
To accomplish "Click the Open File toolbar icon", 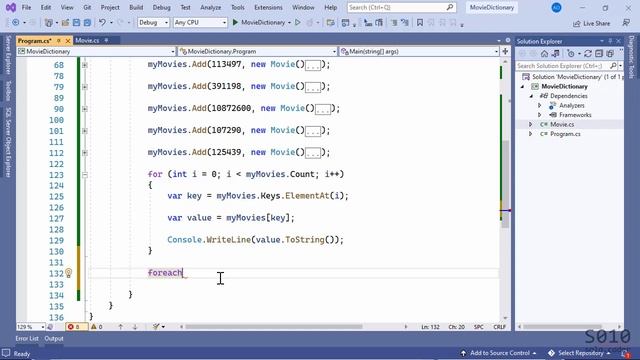I will coord(65,22).
